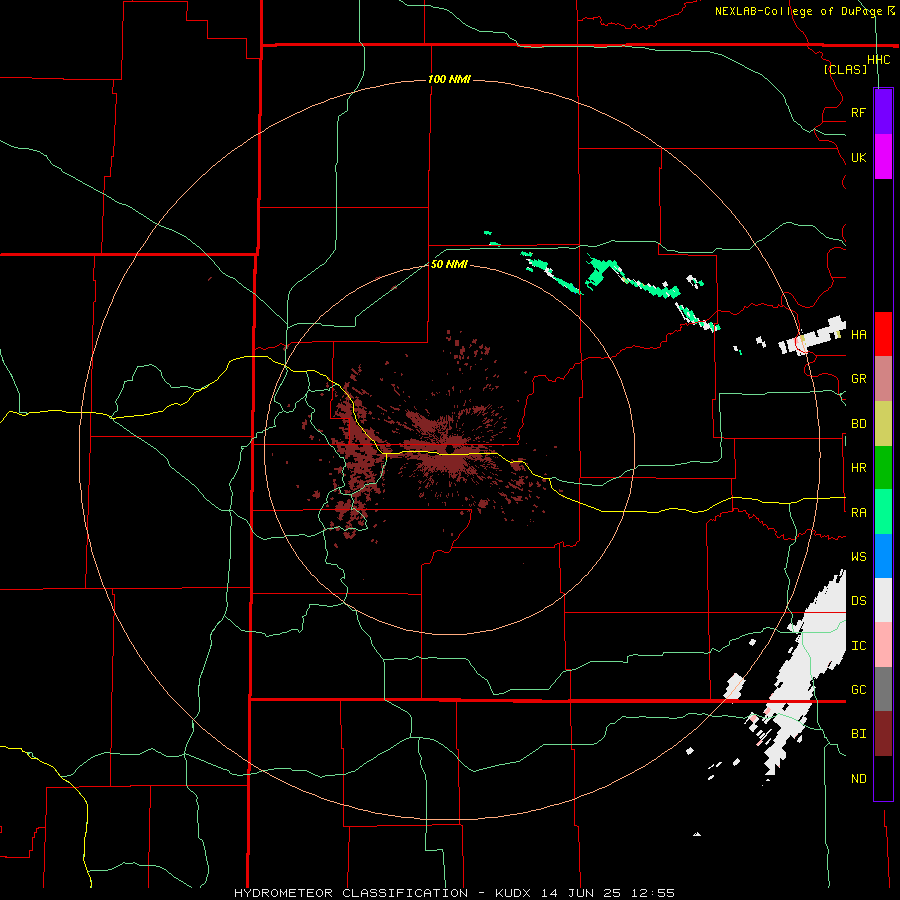Image resolution: width=900 pixels, height=900 pixels.
Task: Click the NEXLAB-College of DuPage credit text
Action: (x=798, y=11)
